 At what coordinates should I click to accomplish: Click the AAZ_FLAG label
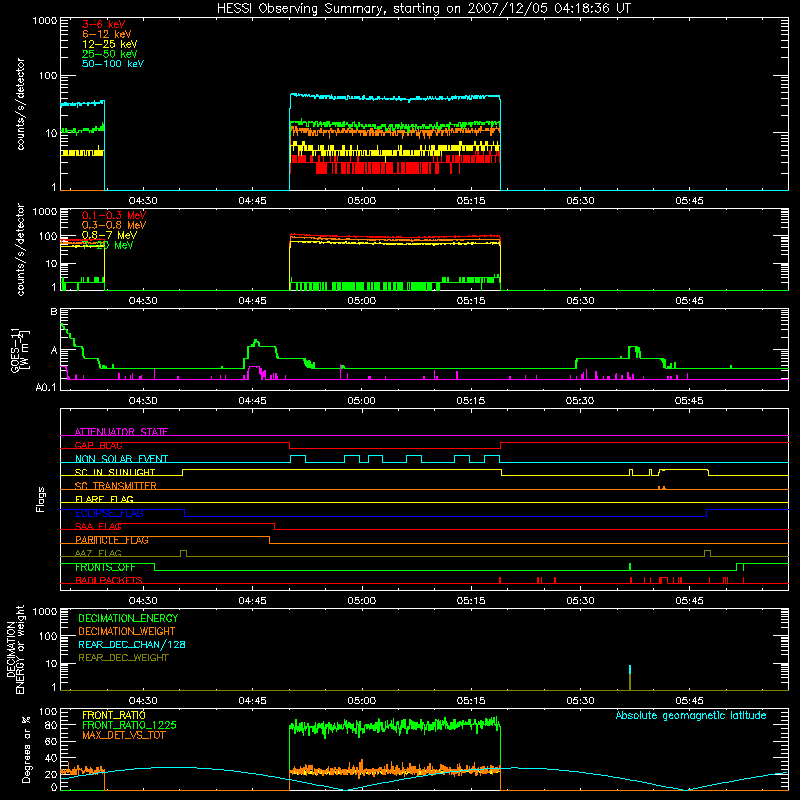point(98,553)
